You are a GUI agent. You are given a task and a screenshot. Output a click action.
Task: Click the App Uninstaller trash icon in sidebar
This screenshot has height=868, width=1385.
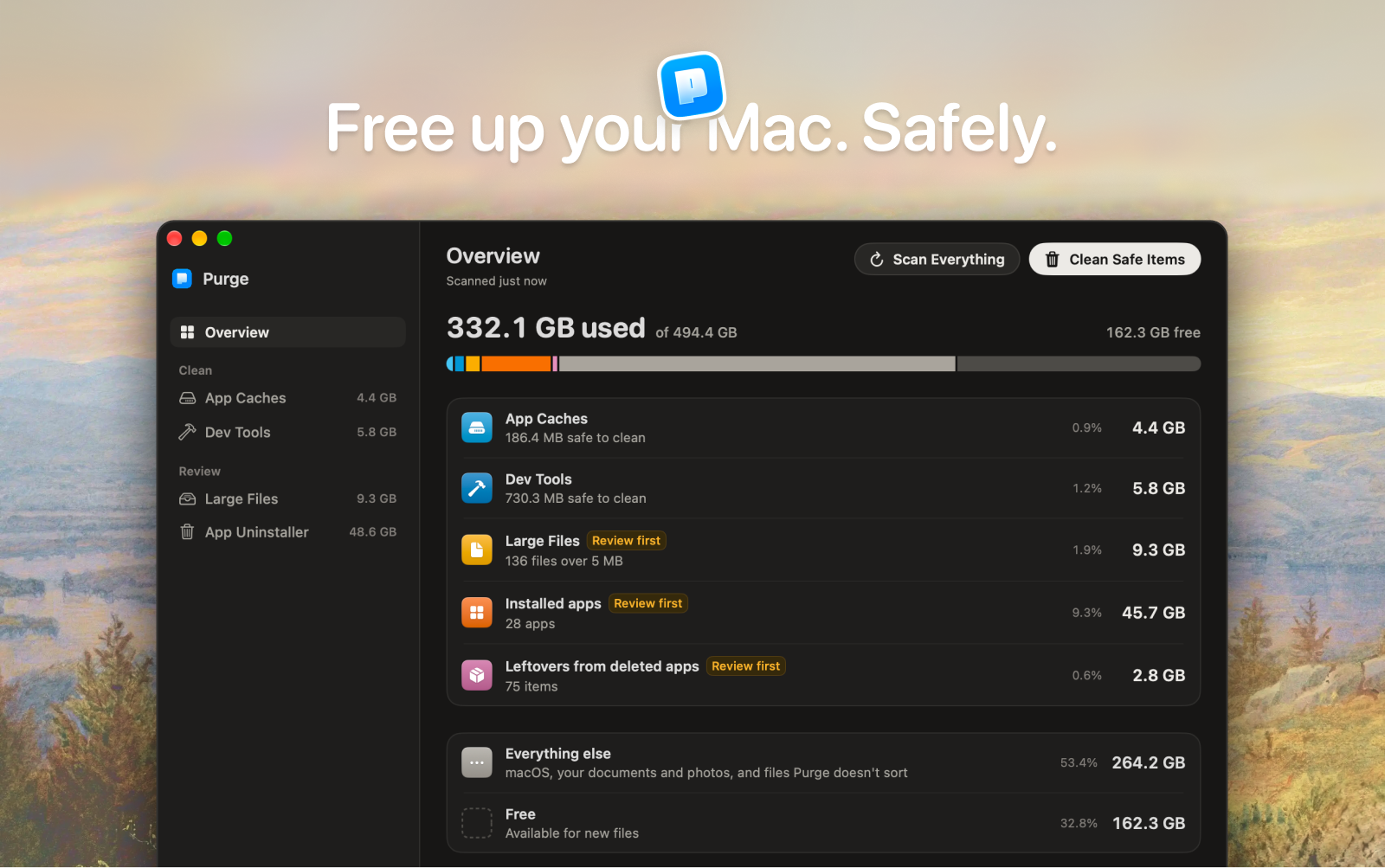[187, 532]
